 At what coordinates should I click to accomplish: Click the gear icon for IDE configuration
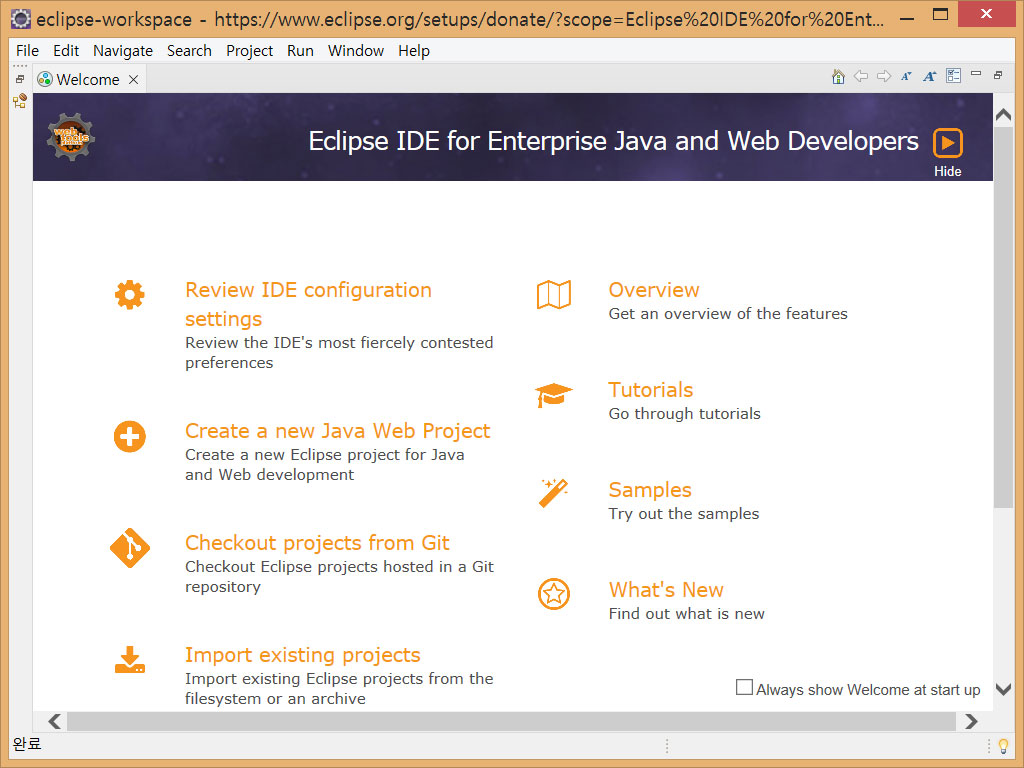point(129,295)
